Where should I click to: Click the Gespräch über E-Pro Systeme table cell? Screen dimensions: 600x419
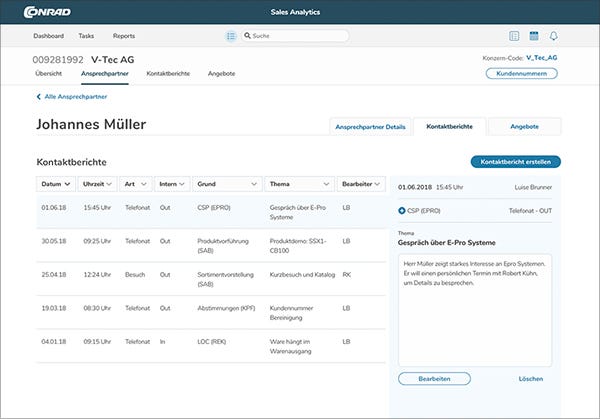tap(298, 212)
